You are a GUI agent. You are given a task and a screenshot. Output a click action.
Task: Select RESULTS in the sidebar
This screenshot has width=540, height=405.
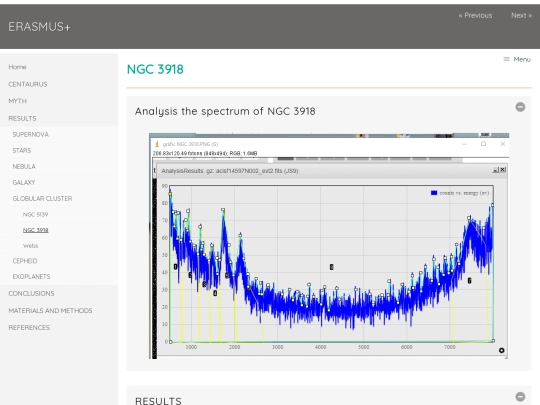tap(22, 118)
